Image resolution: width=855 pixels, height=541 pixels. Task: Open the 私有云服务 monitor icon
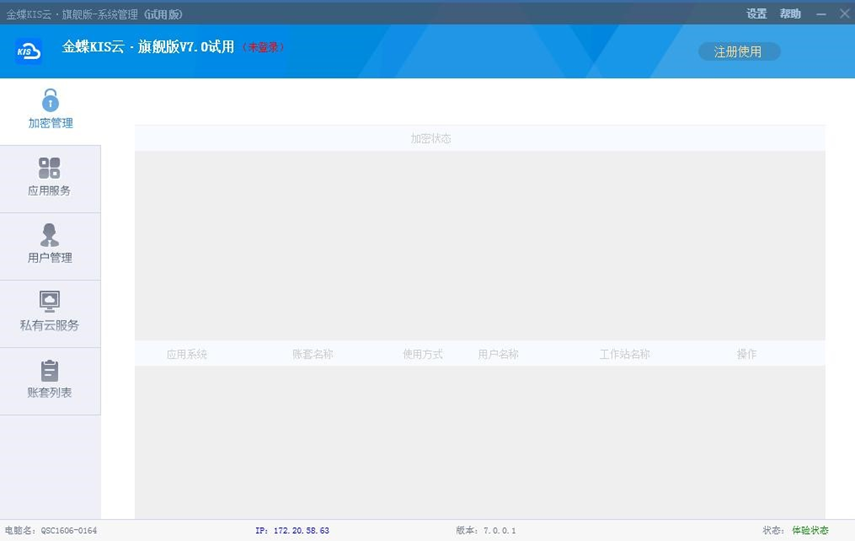[50, 302]
